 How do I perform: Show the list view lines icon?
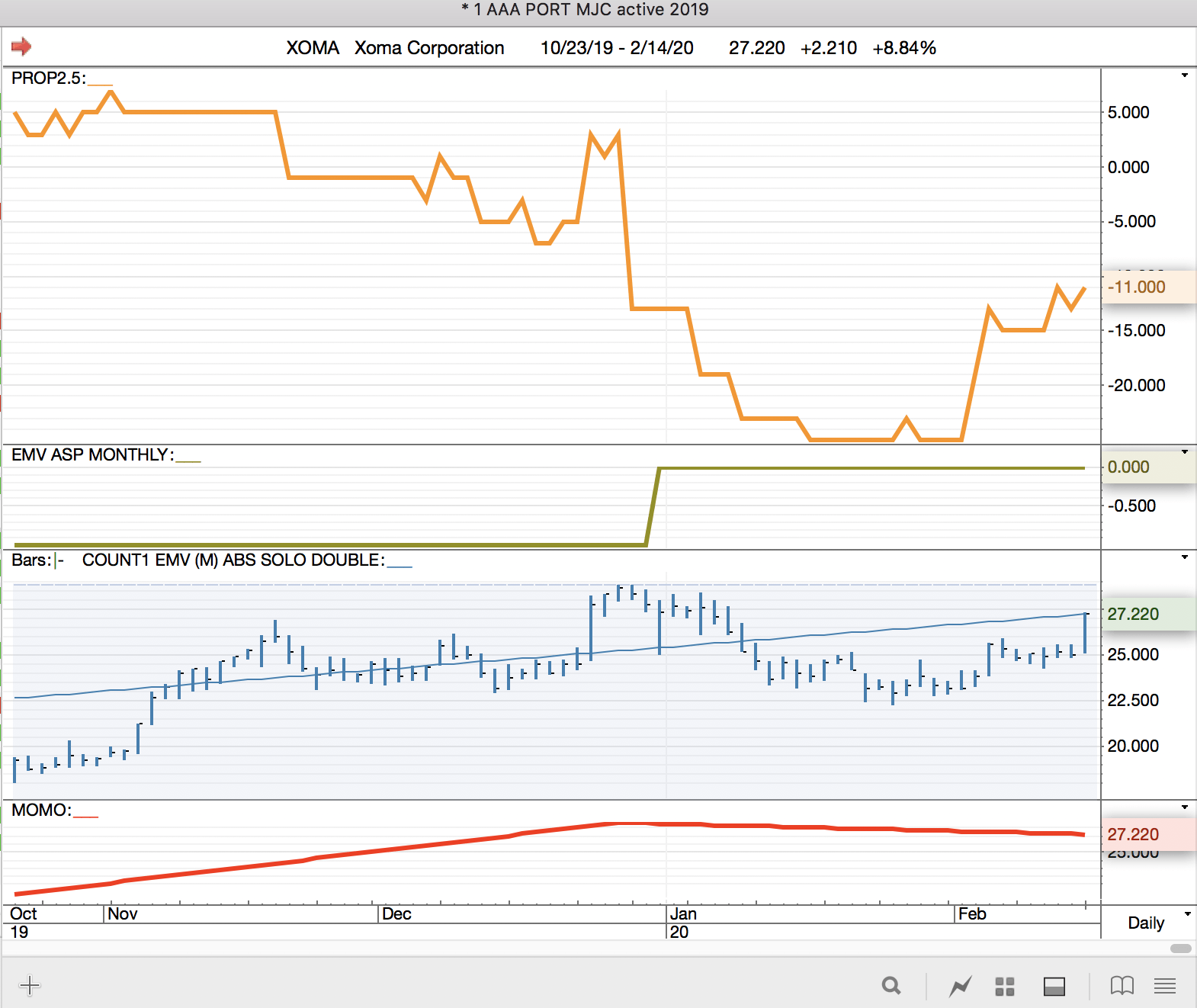click(x=1165, y=986)
